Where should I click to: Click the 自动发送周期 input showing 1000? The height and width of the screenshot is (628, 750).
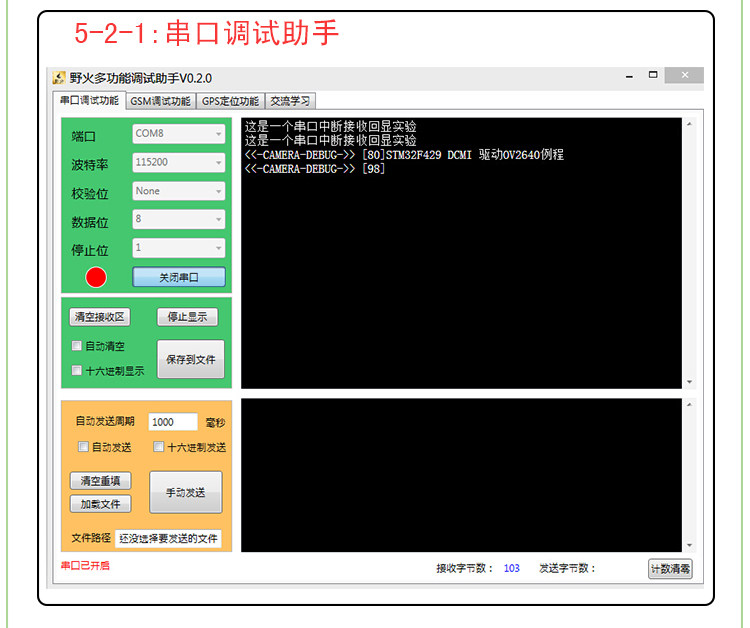point(173,422)
